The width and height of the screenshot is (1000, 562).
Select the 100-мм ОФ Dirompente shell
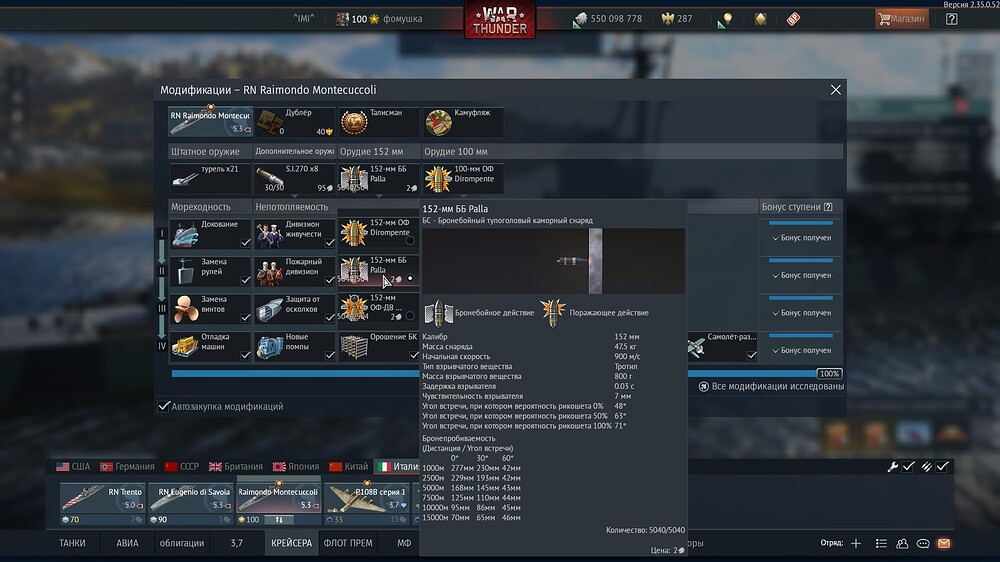click(x=463, y=179)
